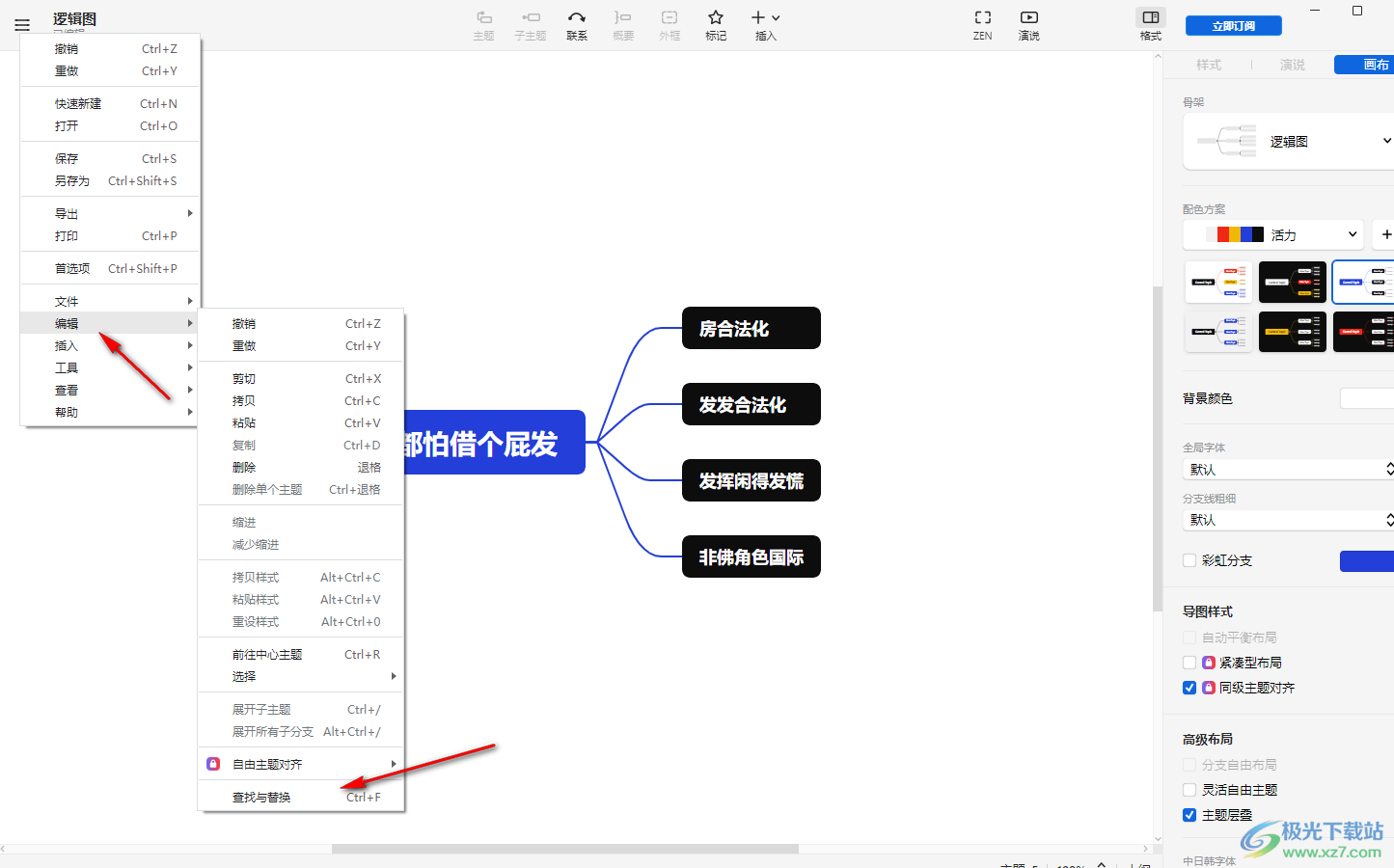Click the horizontal canvas scrollbar
This screenshot has height=868, width=1394.
(x=565, y=849)
